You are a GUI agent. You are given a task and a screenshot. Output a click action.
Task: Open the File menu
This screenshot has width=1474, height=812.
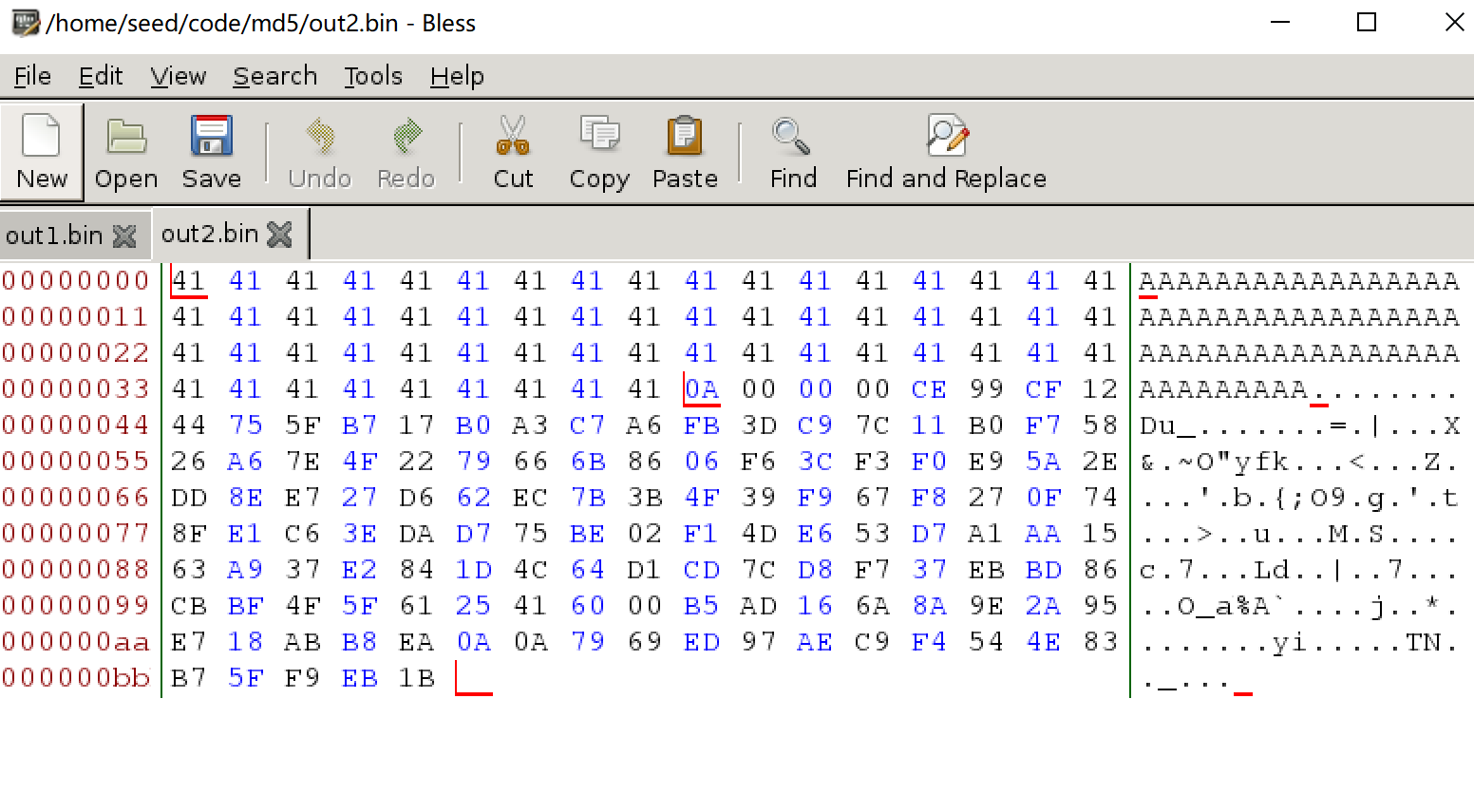point(31,76)
